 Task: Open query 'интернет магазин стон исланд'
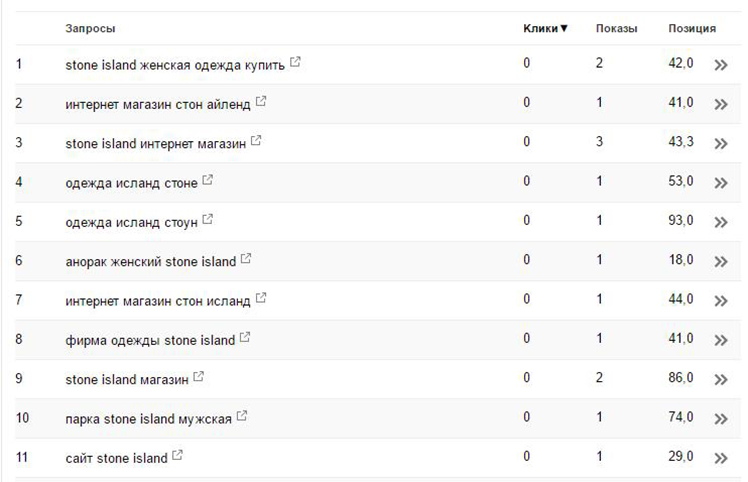(157, 301)
